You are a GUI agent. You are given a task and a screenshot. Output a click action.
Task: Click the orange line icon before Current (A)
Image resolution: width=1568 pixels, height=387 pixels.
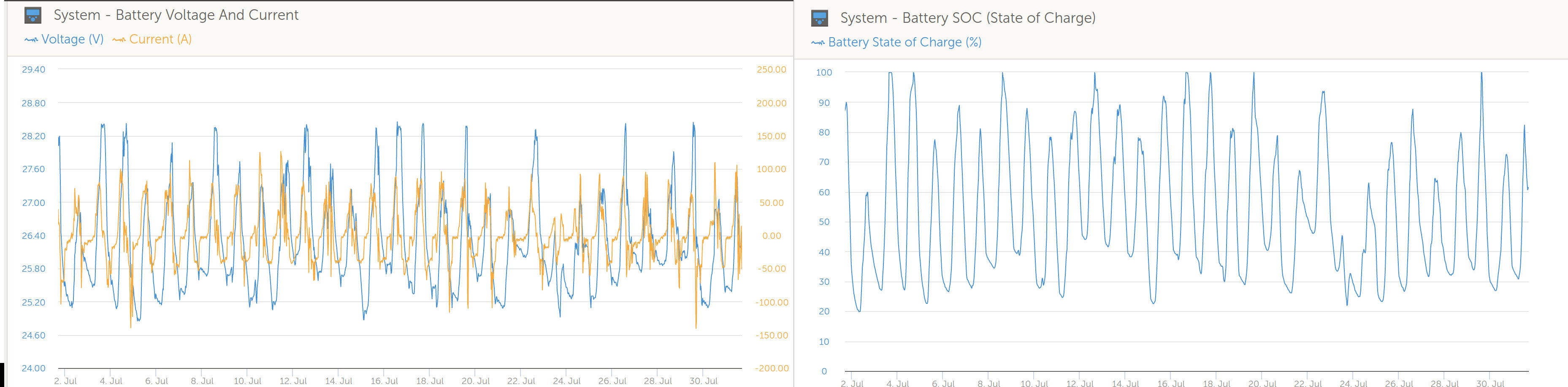(119, 40)
